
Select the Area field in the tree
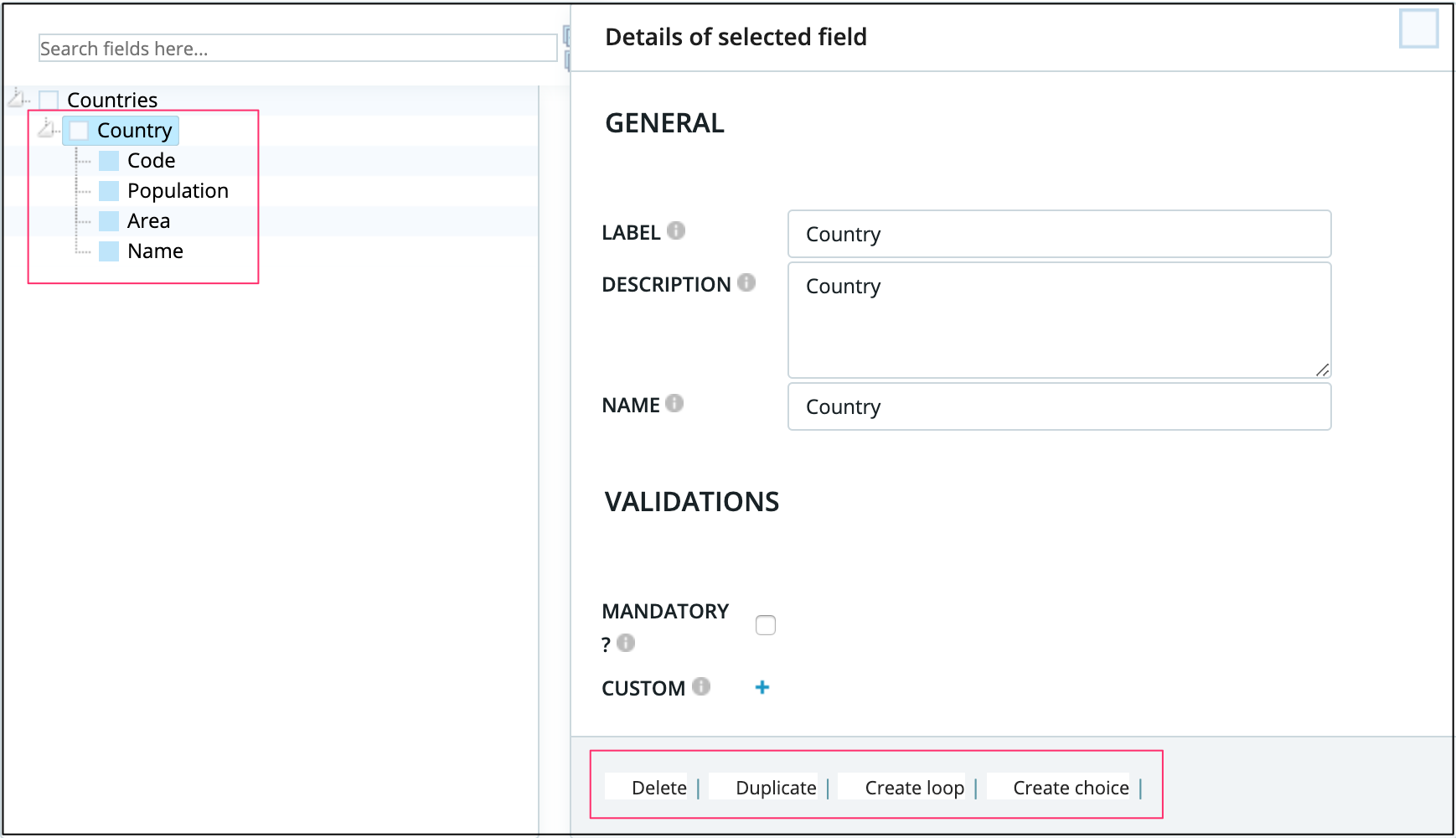coord(149,221)
